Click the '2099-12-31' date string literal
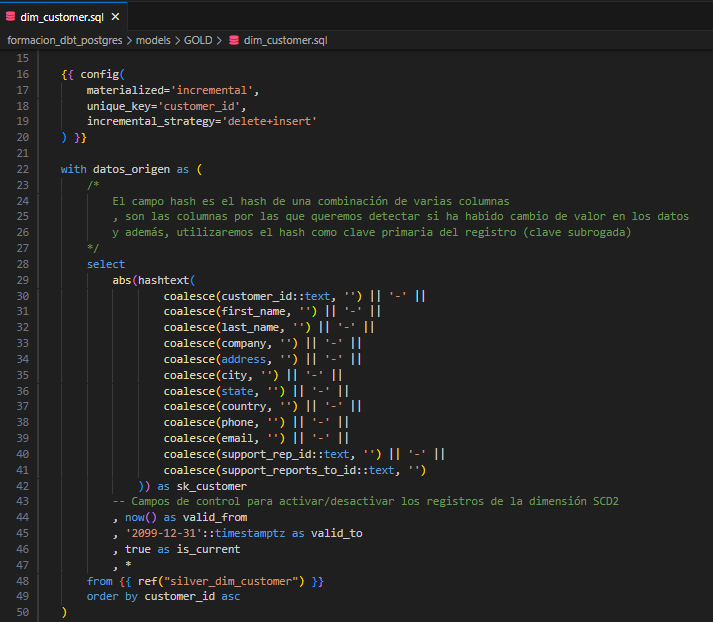The image size is (713, 622). [166, 533]
